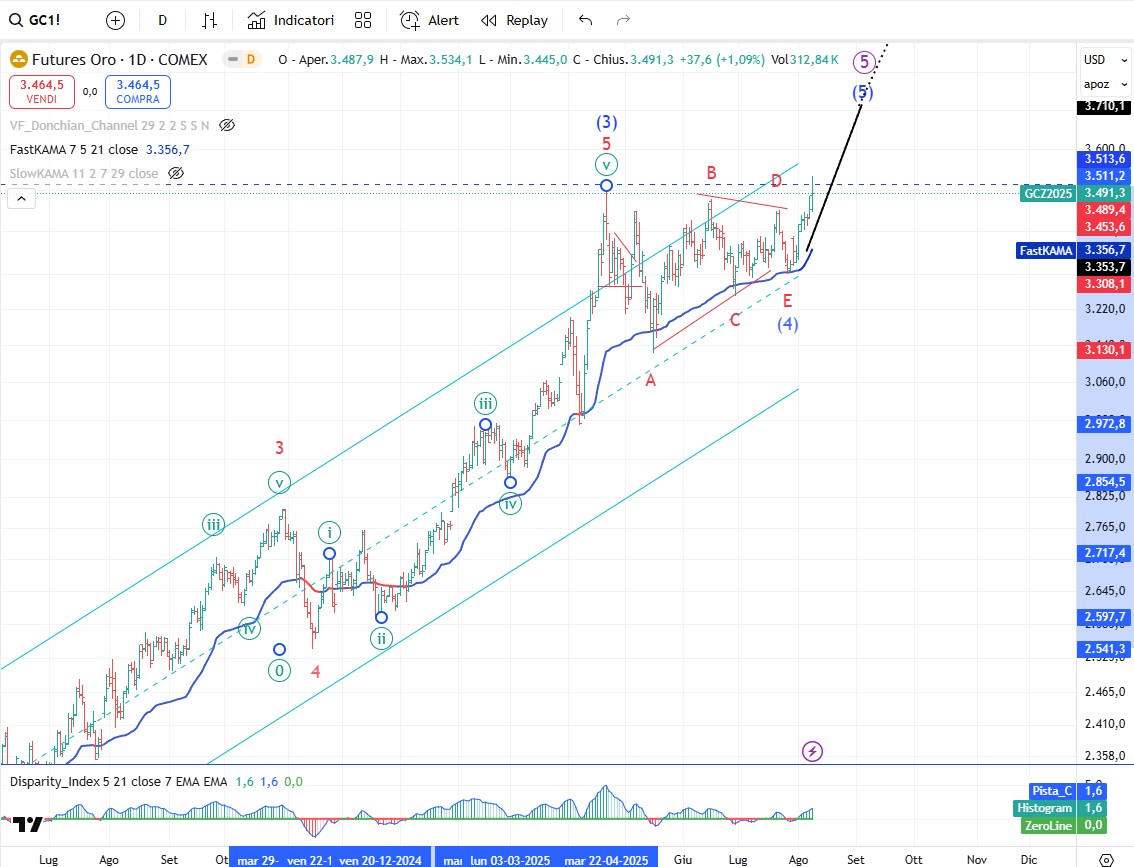This screenshot has width=1134, height=867.
Task: Click the Futures Oro symbol title
Action: [x=119, y=60]
